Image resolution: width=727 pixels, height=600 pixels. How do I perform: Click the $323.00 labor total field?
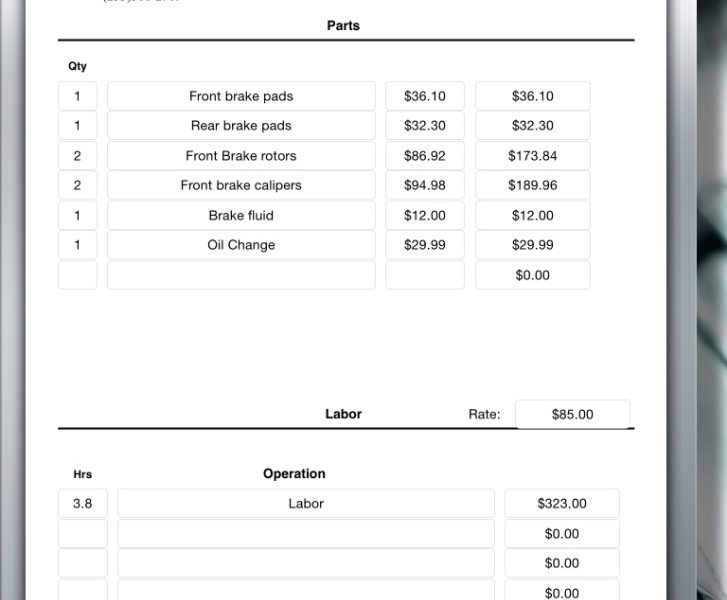[562, 504]
